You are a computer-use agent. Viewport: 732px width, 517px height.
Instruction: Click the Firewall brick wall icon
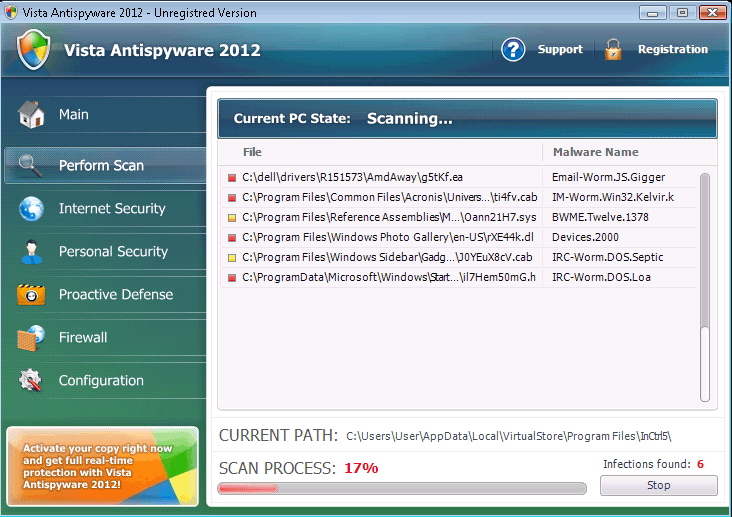[x=31, y=337]
